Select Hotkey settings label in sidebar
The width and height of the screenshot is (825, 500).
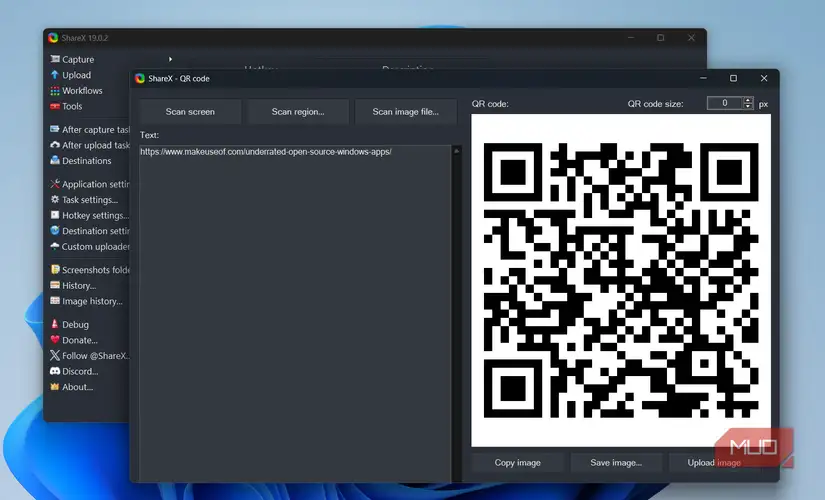point(95,215)
